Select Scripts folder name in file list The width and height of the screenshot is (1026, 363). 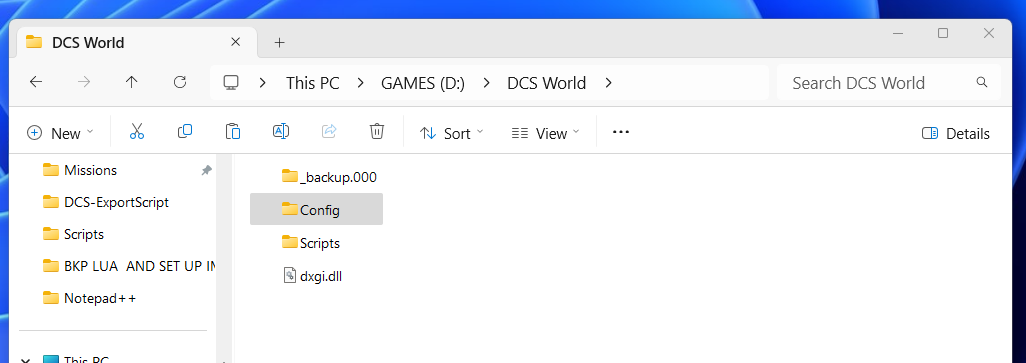point(320,243)
